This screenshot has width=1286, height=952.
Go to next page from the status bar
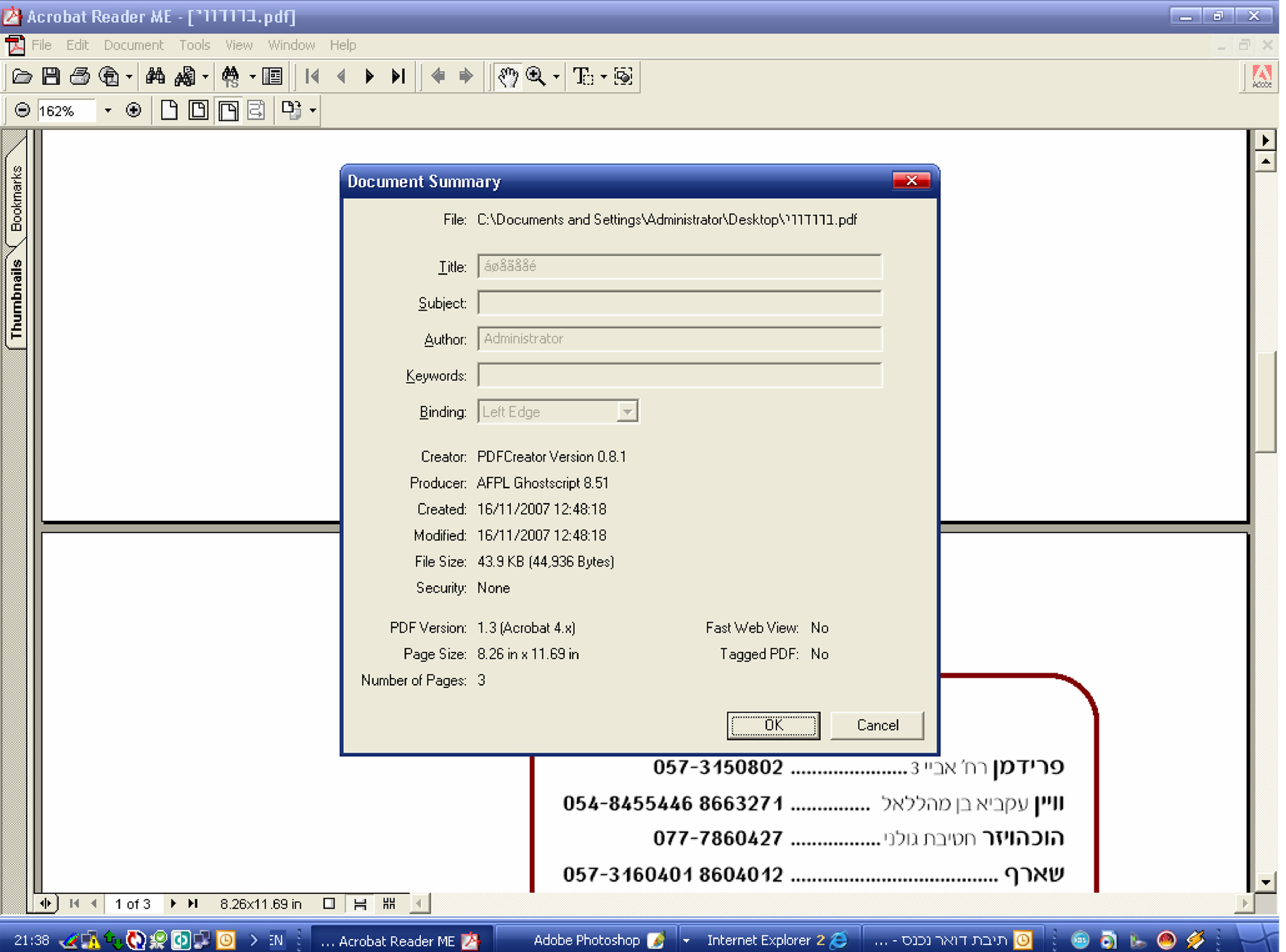173,904
